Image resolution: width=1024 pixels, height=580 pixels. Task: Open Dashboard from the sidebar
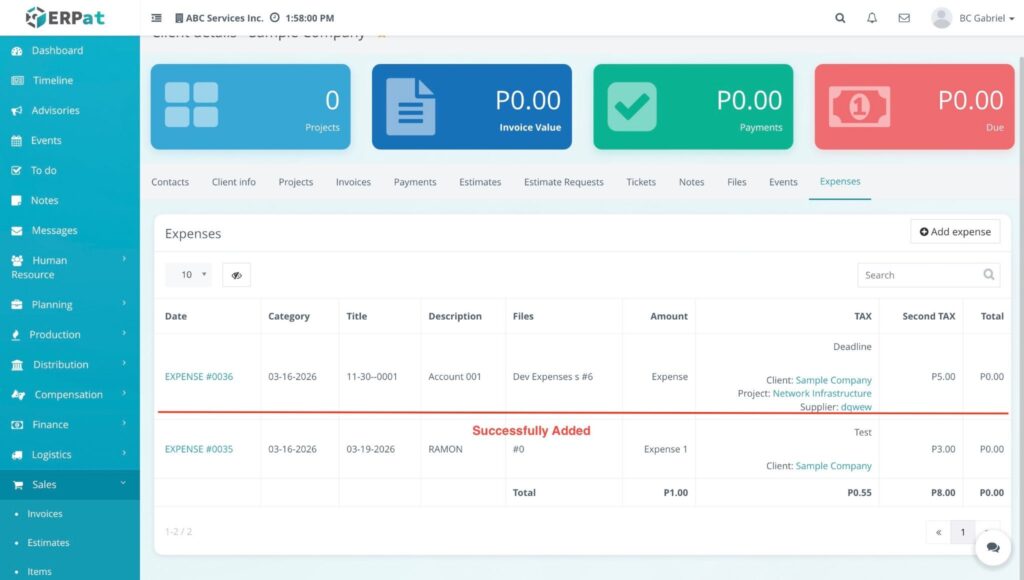pos(57,50)
